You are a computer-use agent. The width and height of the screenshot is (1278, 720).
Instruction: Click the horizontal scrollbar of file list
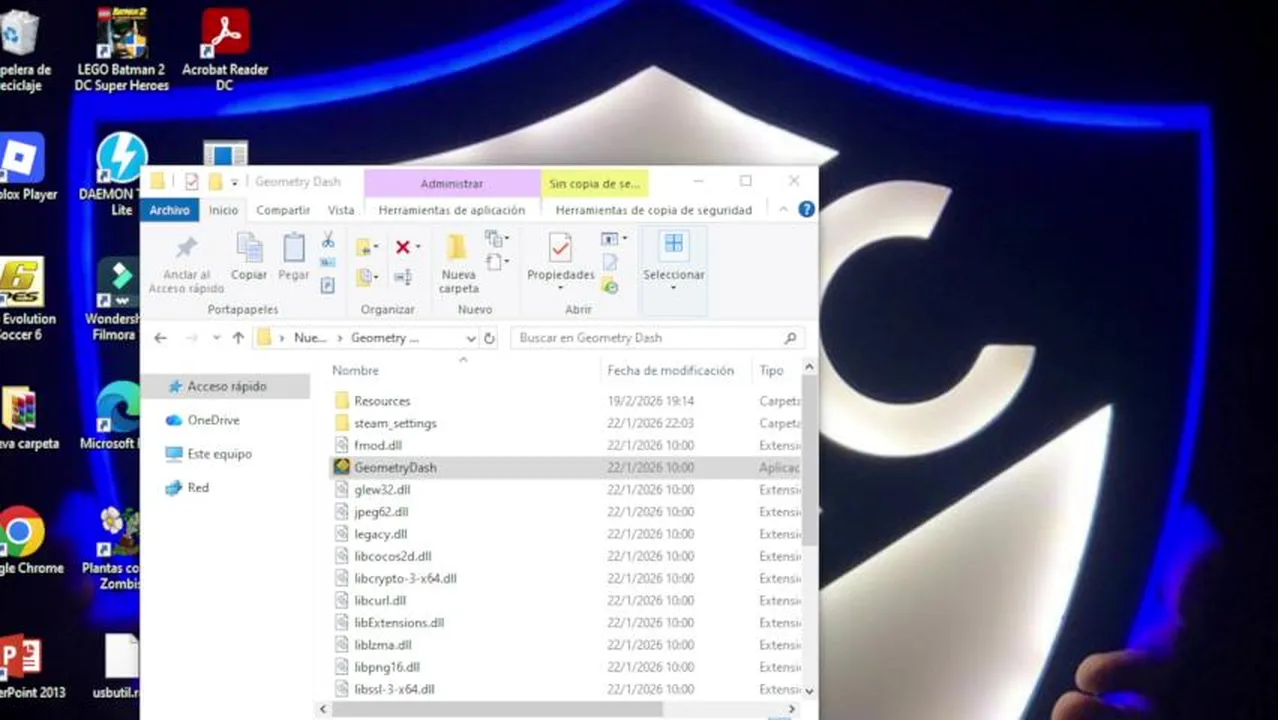pos(498,709)
